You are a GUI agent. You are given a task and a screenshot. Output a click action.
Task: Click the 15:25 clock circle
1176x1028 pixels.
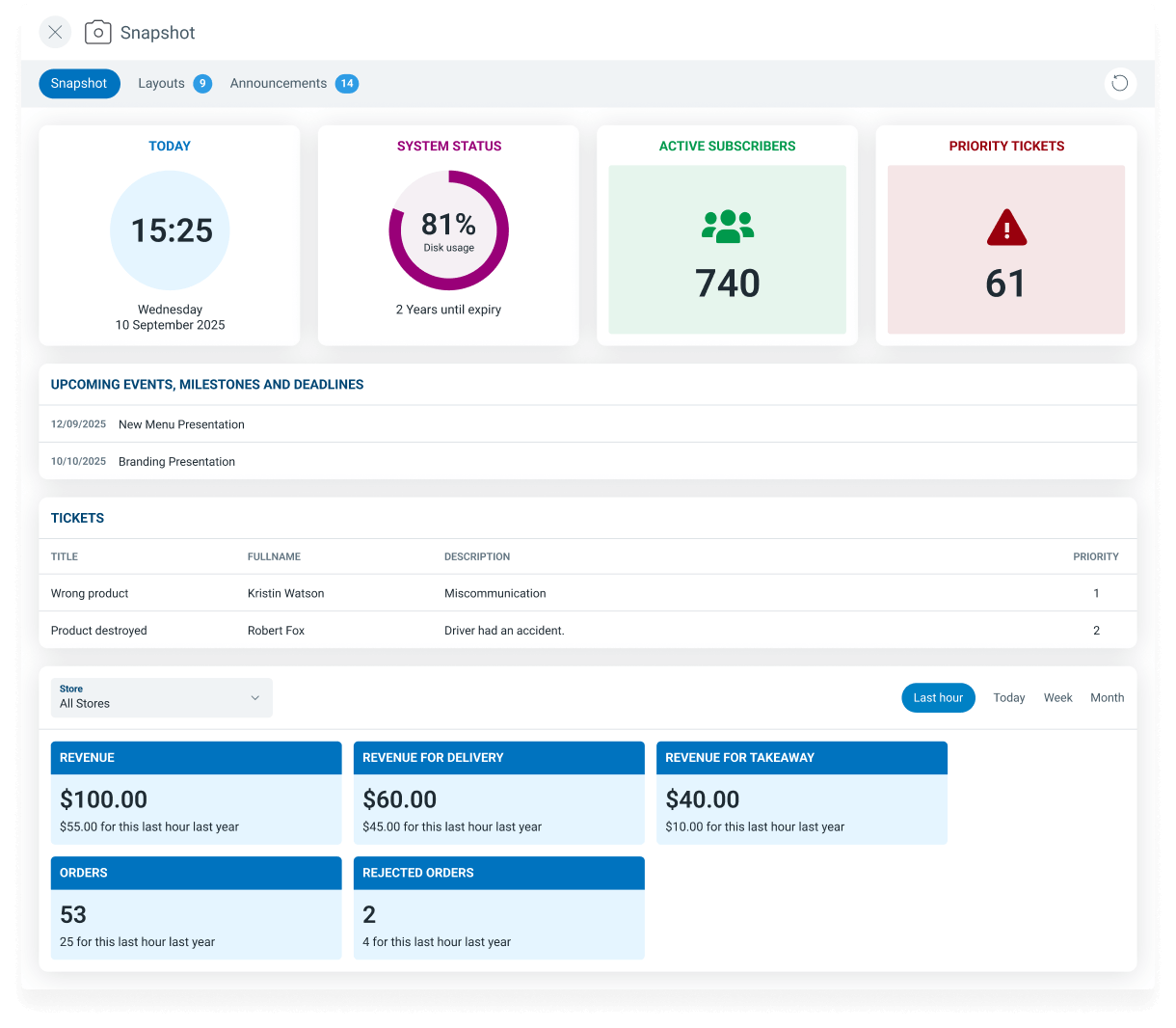pyautogui.click(x=171, y=230)
